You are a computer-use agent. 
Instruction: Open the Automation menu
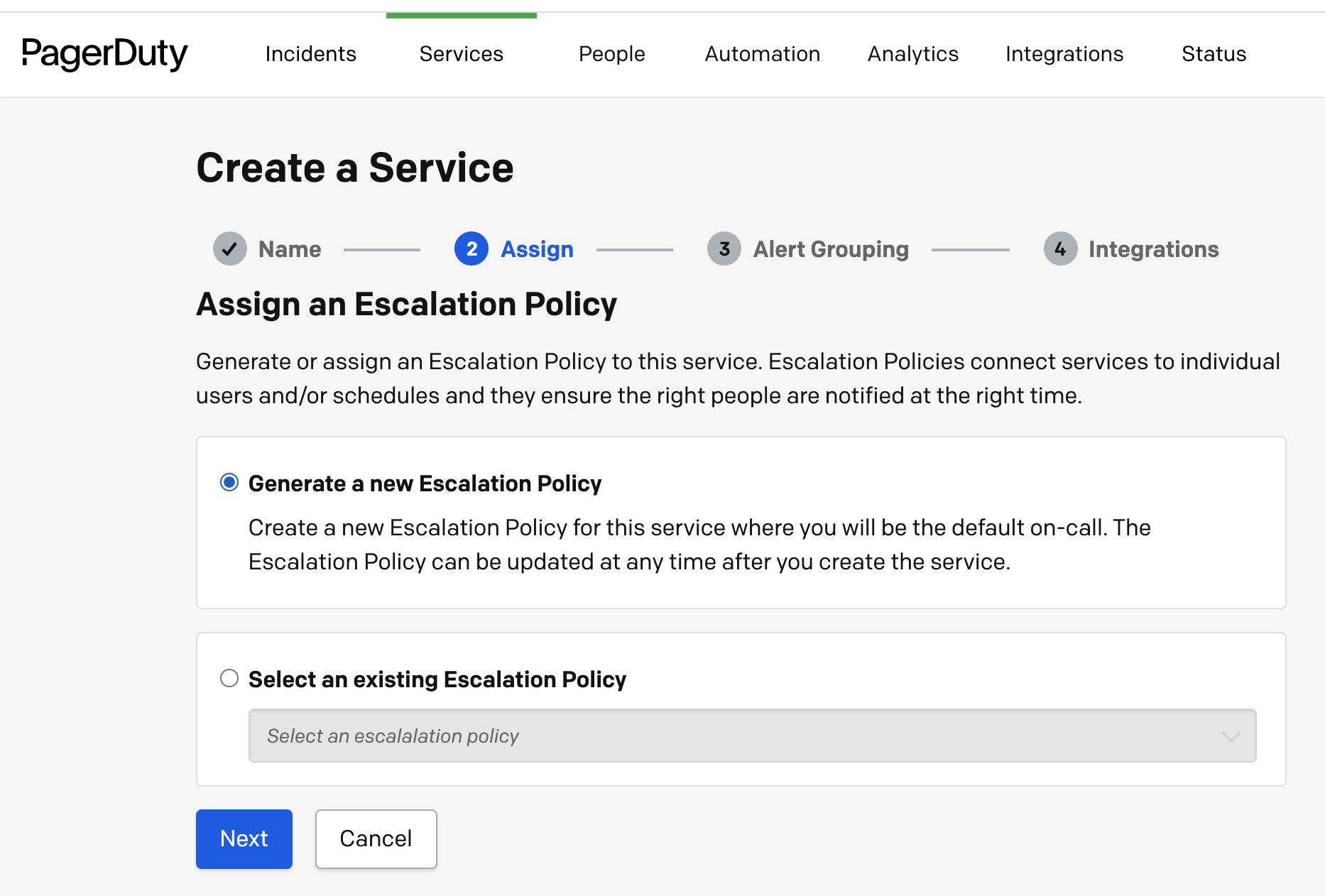[x=763, y=54]
